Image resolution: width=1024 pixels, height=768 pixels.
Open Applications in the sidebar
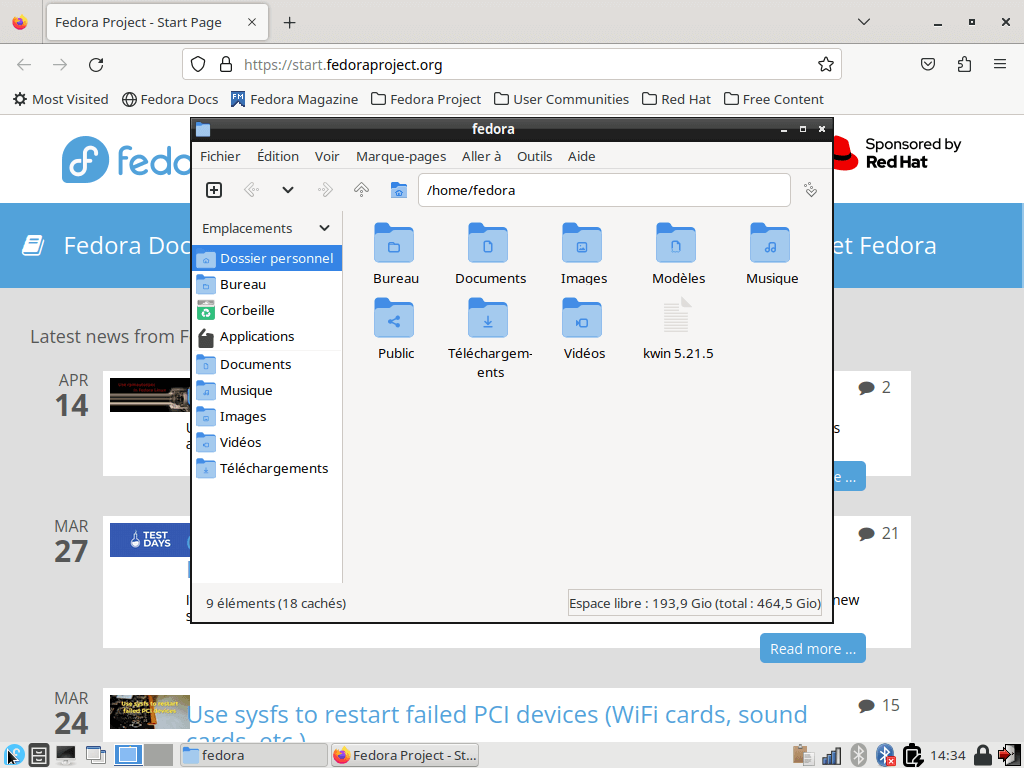(x=267, y=336)
